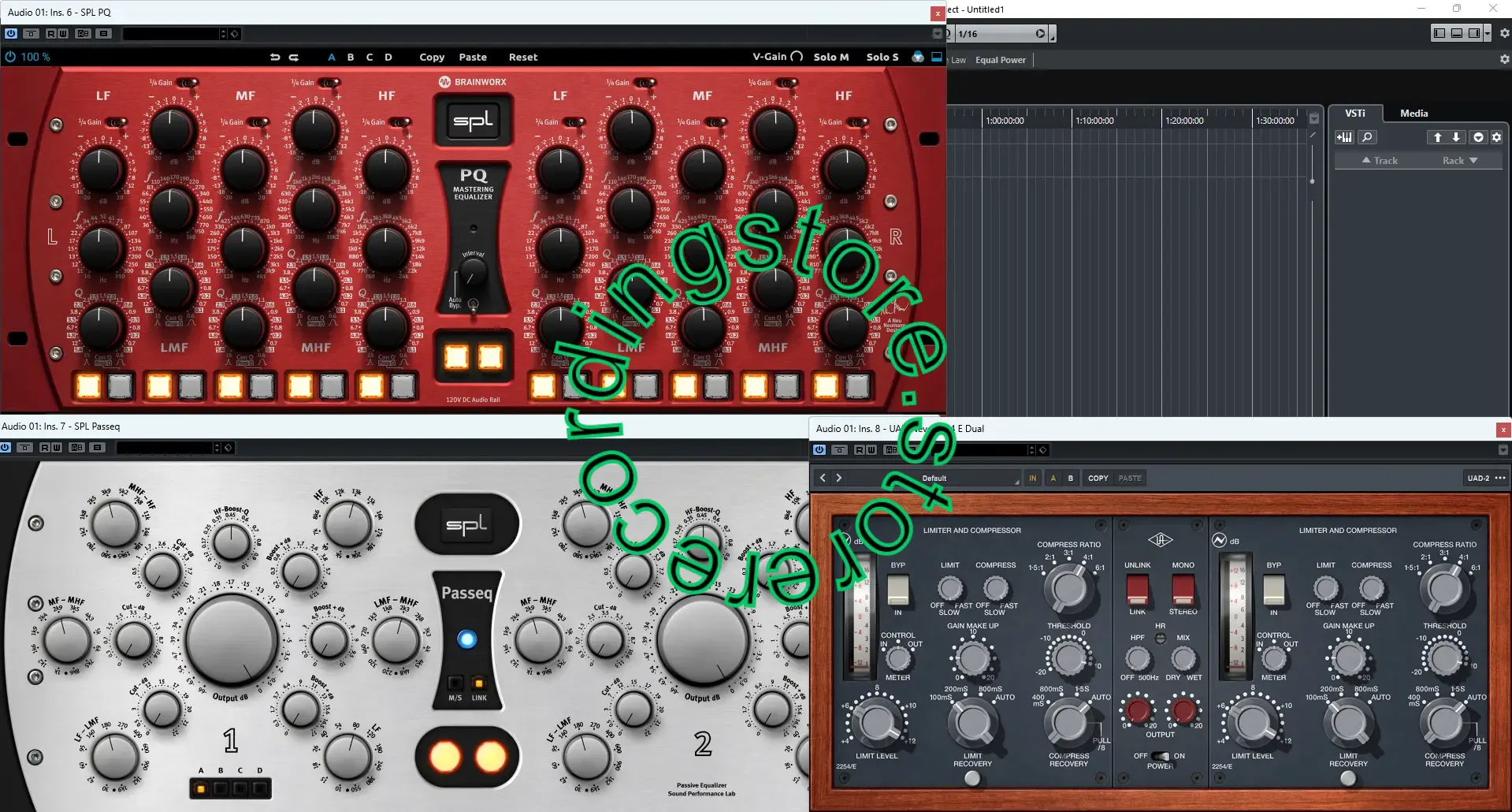The height and width of the screenshot is (812, 1512).
Task: Toggle the left channel BYP switch on the Neve
Action: 897,590
